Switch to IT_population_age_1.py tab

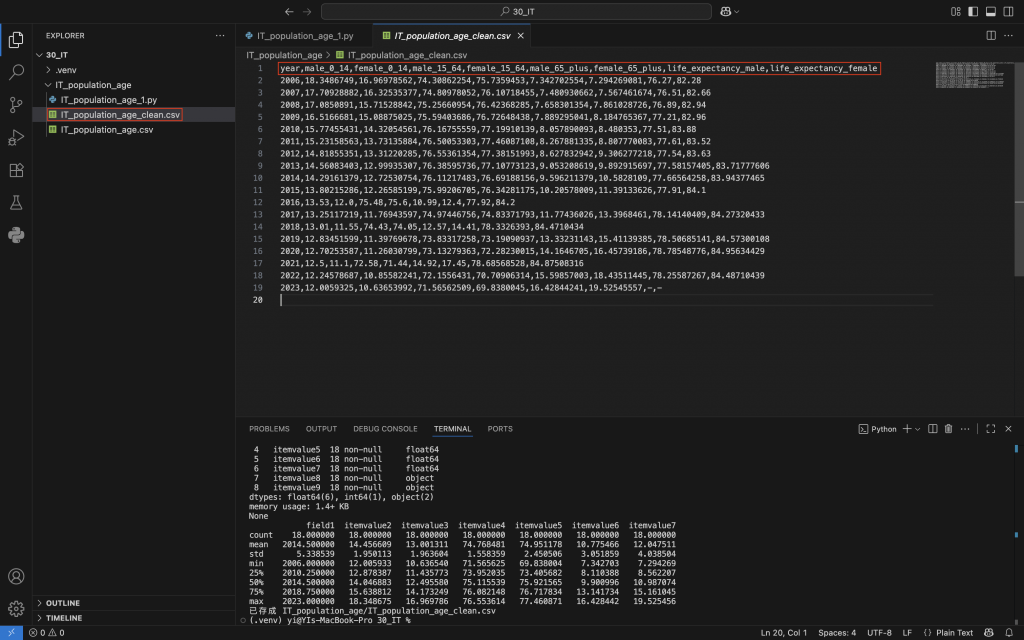304,36
